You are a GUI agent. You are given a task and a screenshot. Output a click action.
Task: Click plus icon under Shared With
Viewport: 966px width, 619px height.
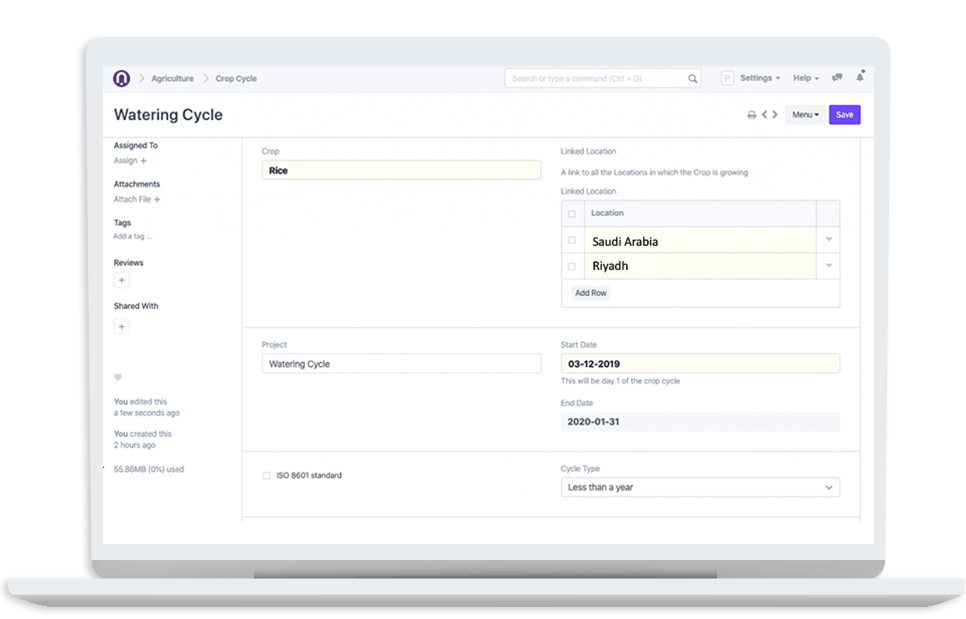pos(122,326)
